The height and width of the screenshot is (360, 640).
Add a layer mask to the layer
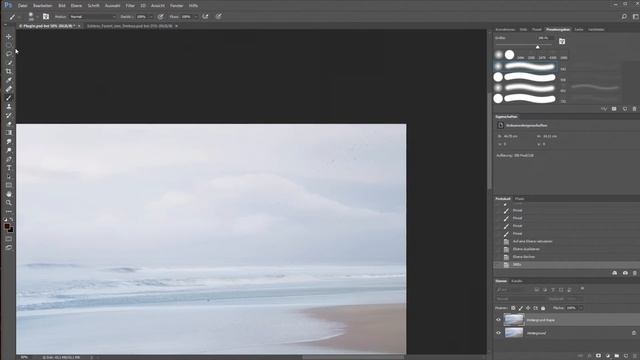click(598, 356)
